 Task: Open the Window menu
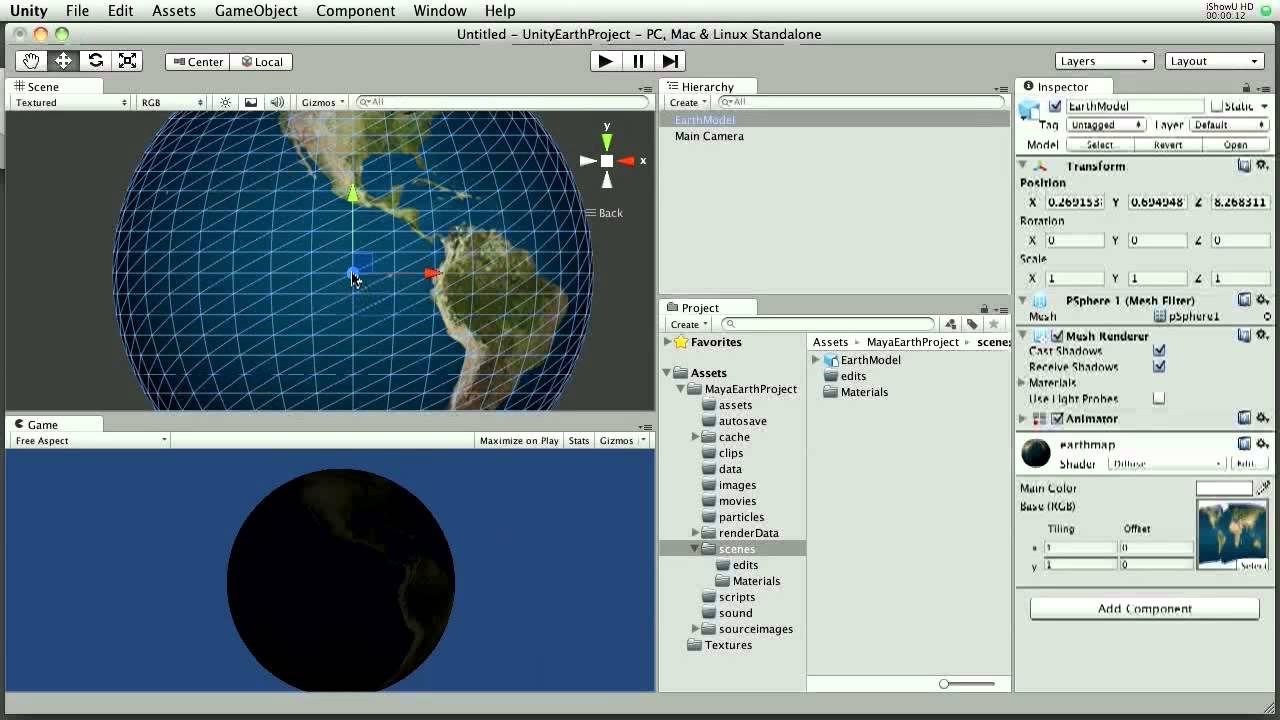(440, 11)
